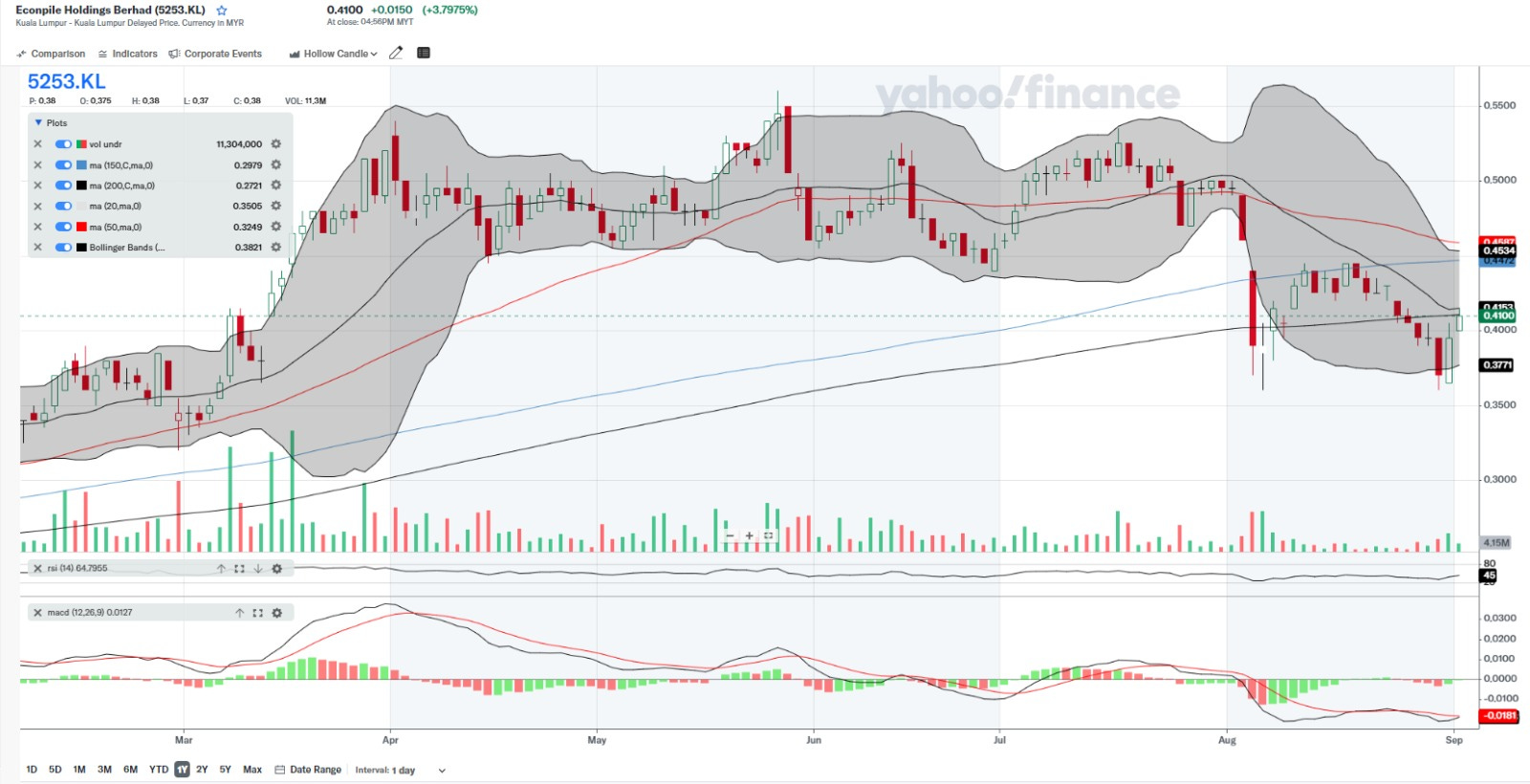Viewport: 1530px width, 784px height.
Task: Open the Corporate Events menu
Action: pos(215,54)
